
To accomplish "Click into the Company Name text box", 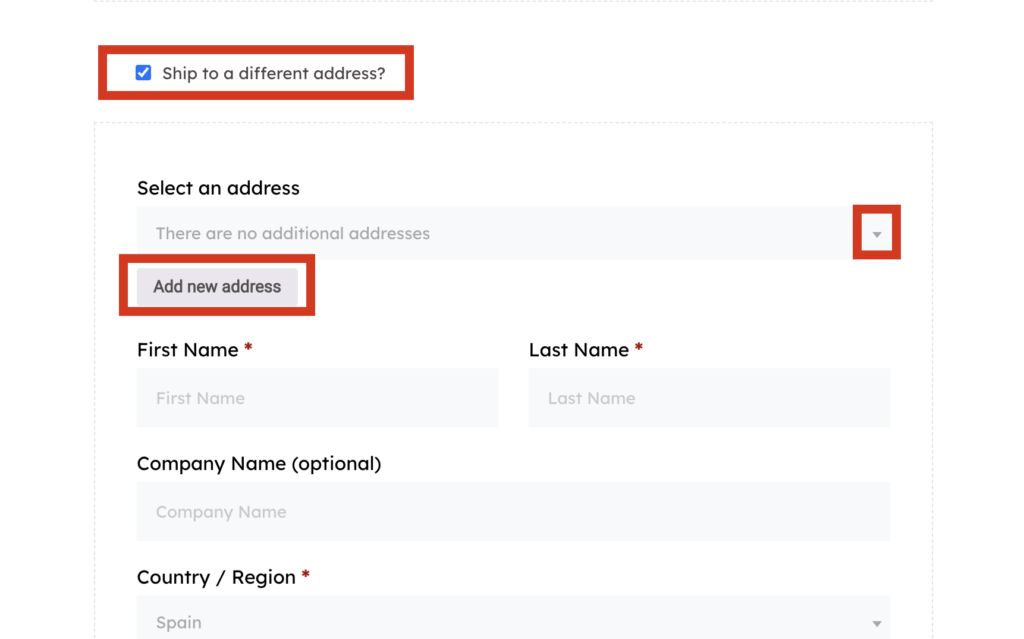I will pos(513,512).
